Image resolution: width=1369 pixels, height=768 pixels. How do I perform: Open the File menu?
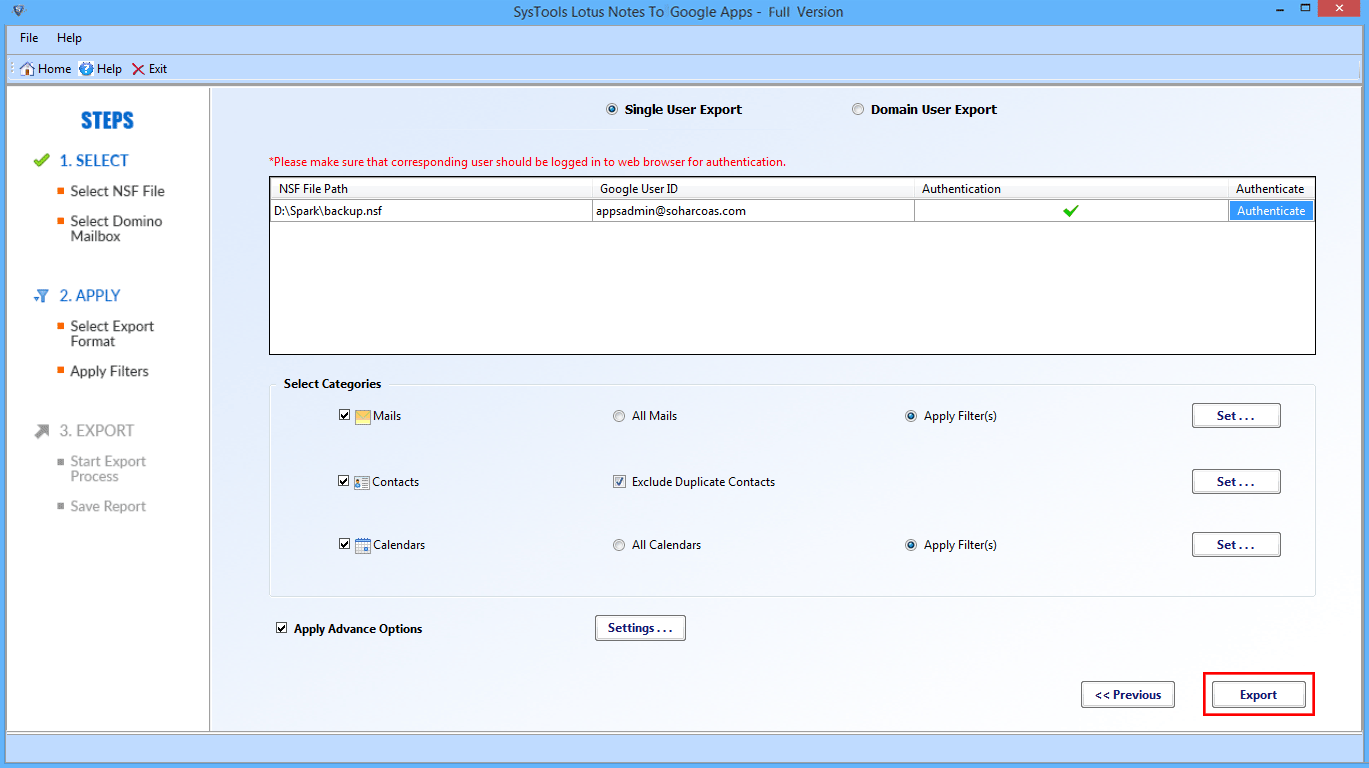tap(29, 38)
